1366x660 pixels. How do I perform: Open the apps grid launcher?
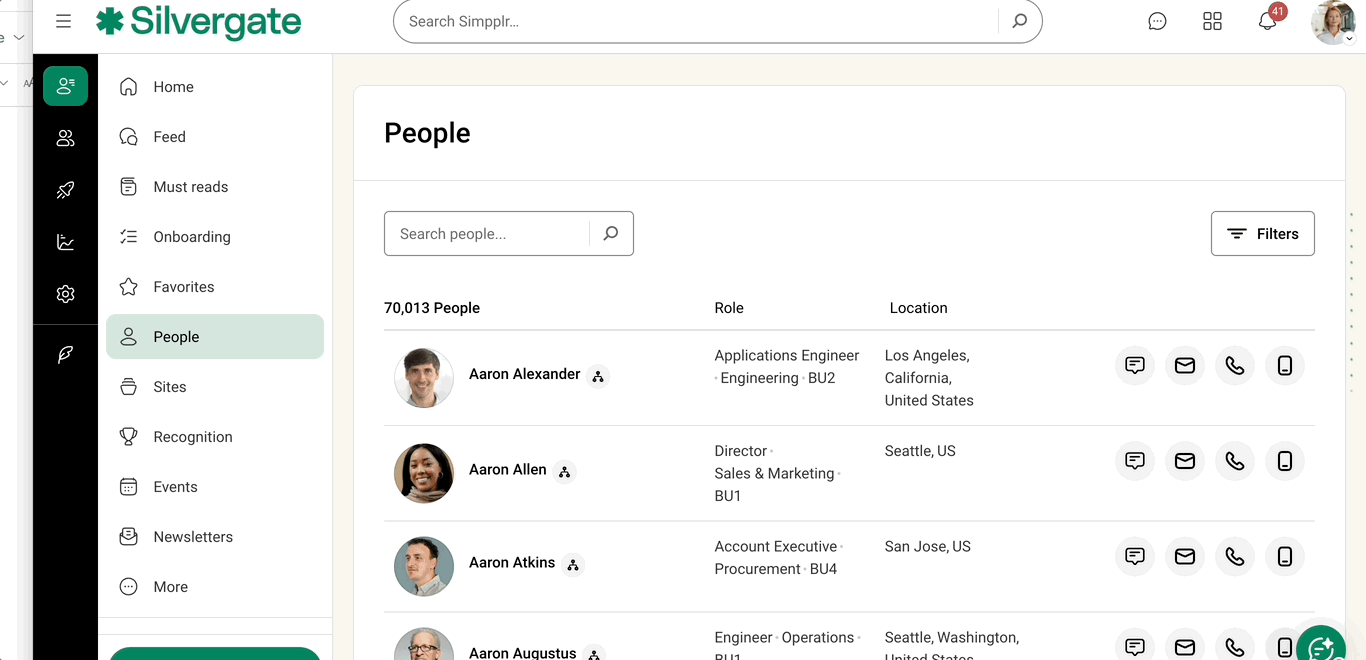click(1212, 20)
